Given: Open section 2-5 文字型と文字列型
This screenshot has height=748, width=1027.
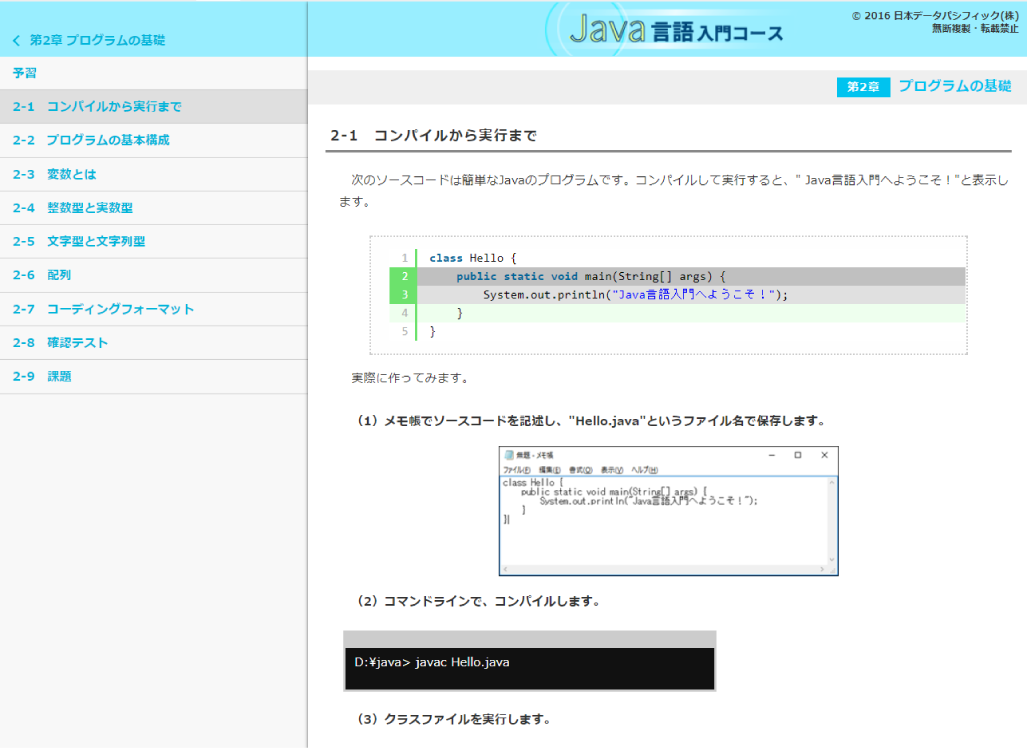Looking at the screenshot, I should [153, 241].
